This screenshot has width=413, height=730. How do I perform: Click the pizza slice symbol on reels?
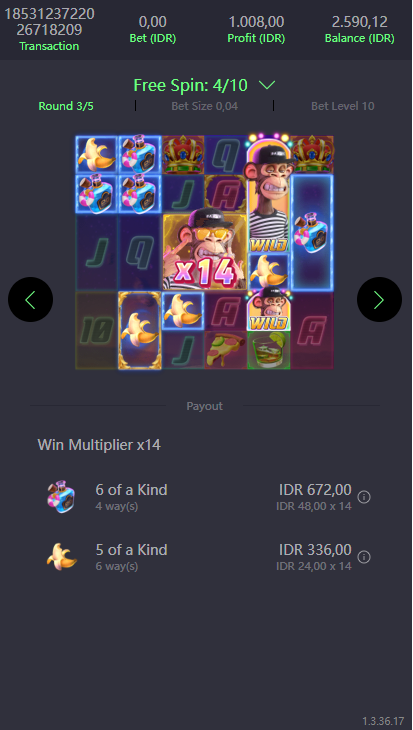(225, 350)
